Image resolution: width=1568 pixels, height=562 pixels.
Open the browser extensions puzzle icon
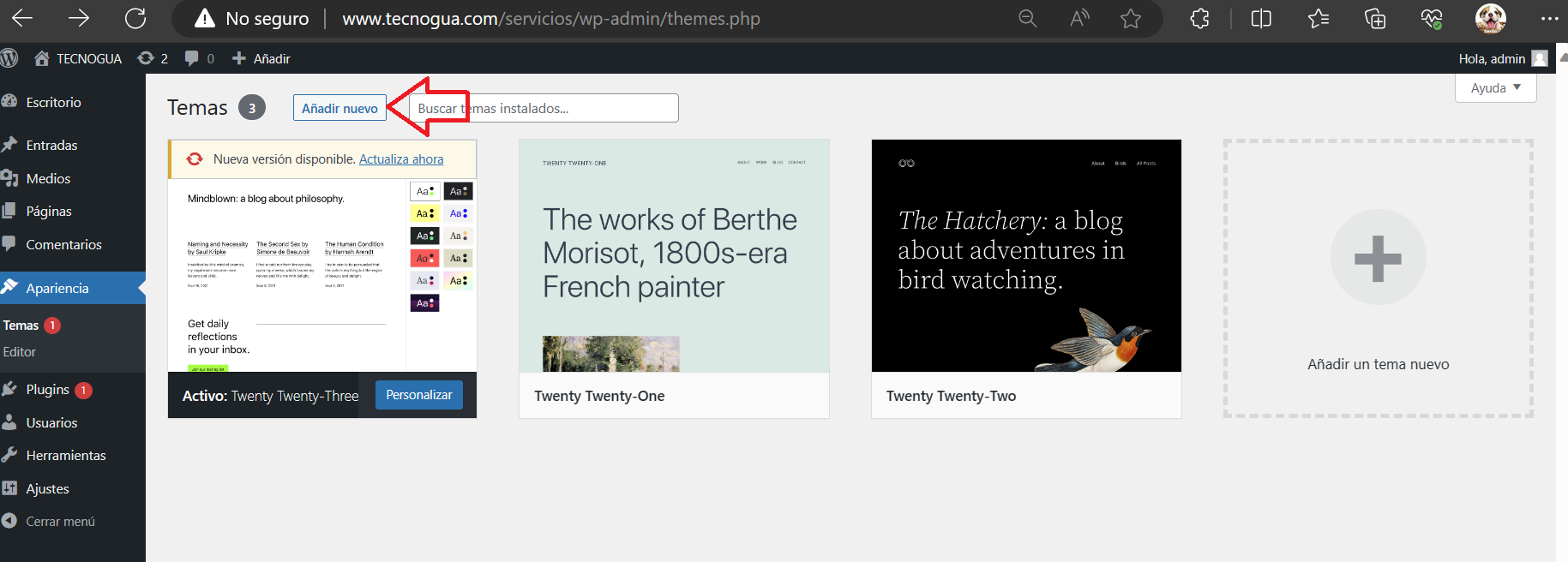(x=1200, y=19)
